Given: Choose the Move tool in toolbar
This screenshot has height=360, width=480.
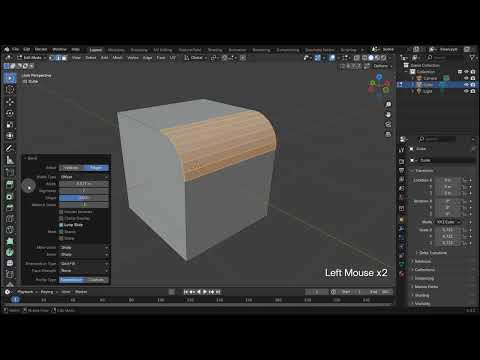Looking at the screenshot, I should (10, 102).
